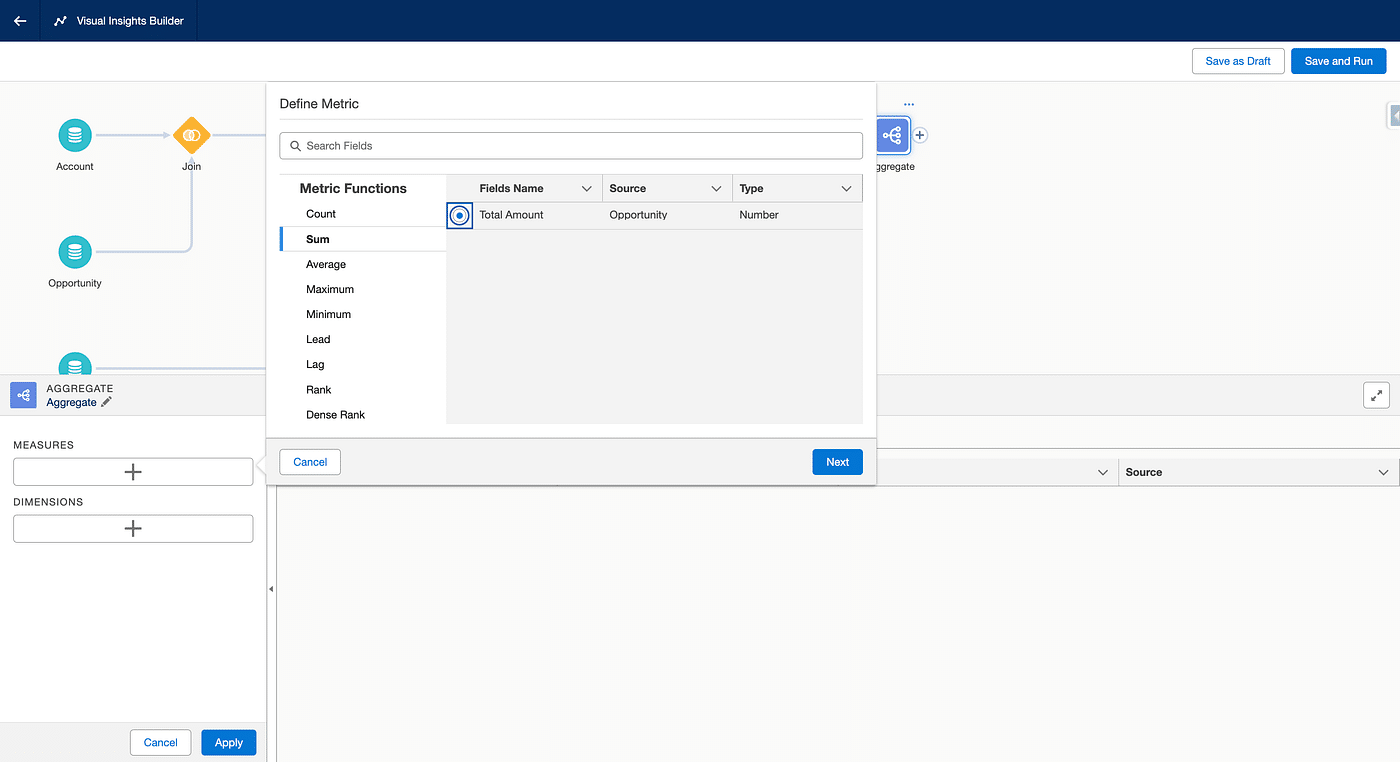Edit Aggregate name with pencil icon
This screenshot has width=1400, height=762.
click(107, 402)
